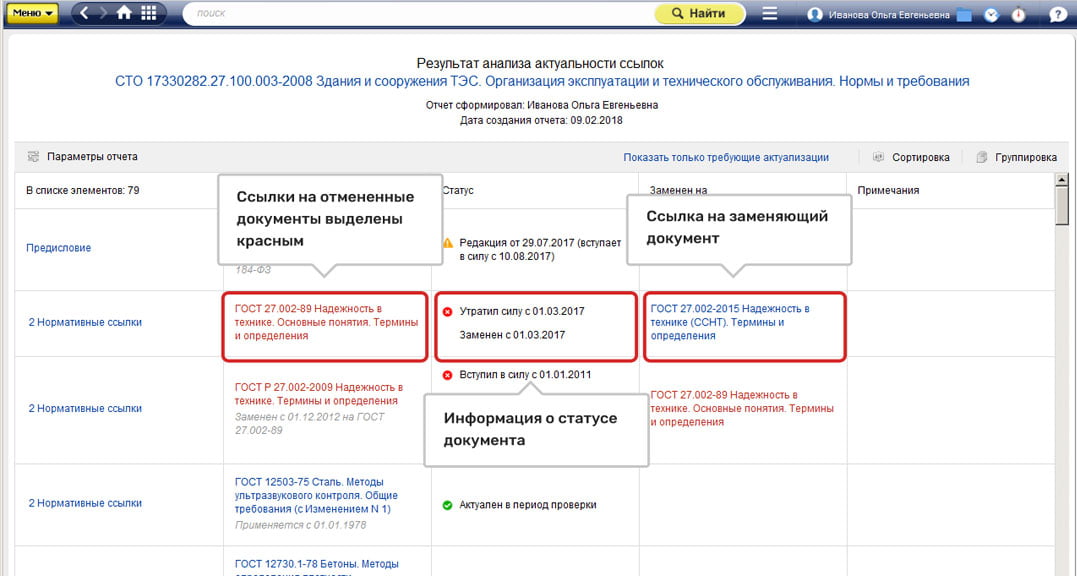The width and height of the screenshot is (1077, 576).
Task: Go back with the left arrow icon
Action: [x=84, y=13]
